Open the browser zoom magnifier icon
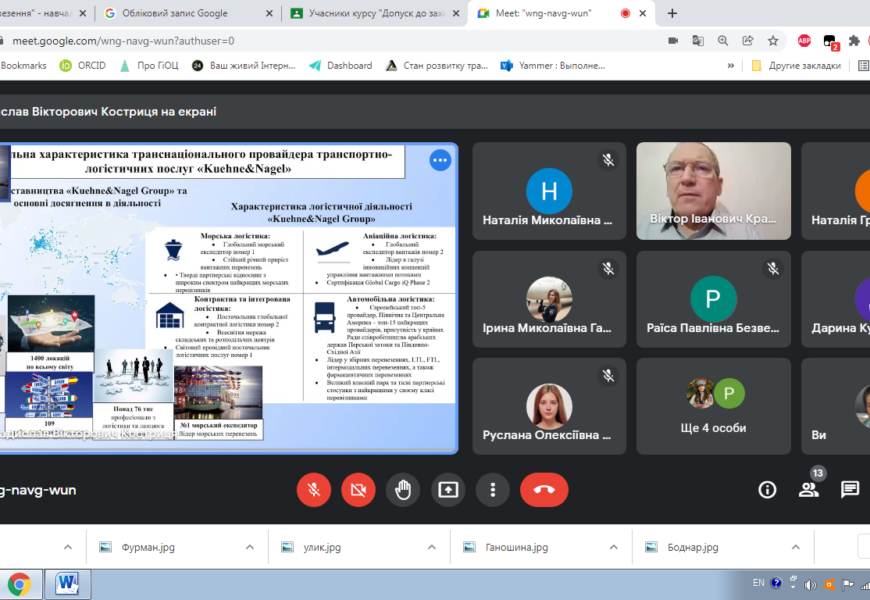Viewport: 870px width, 600px height. point(723,41)
